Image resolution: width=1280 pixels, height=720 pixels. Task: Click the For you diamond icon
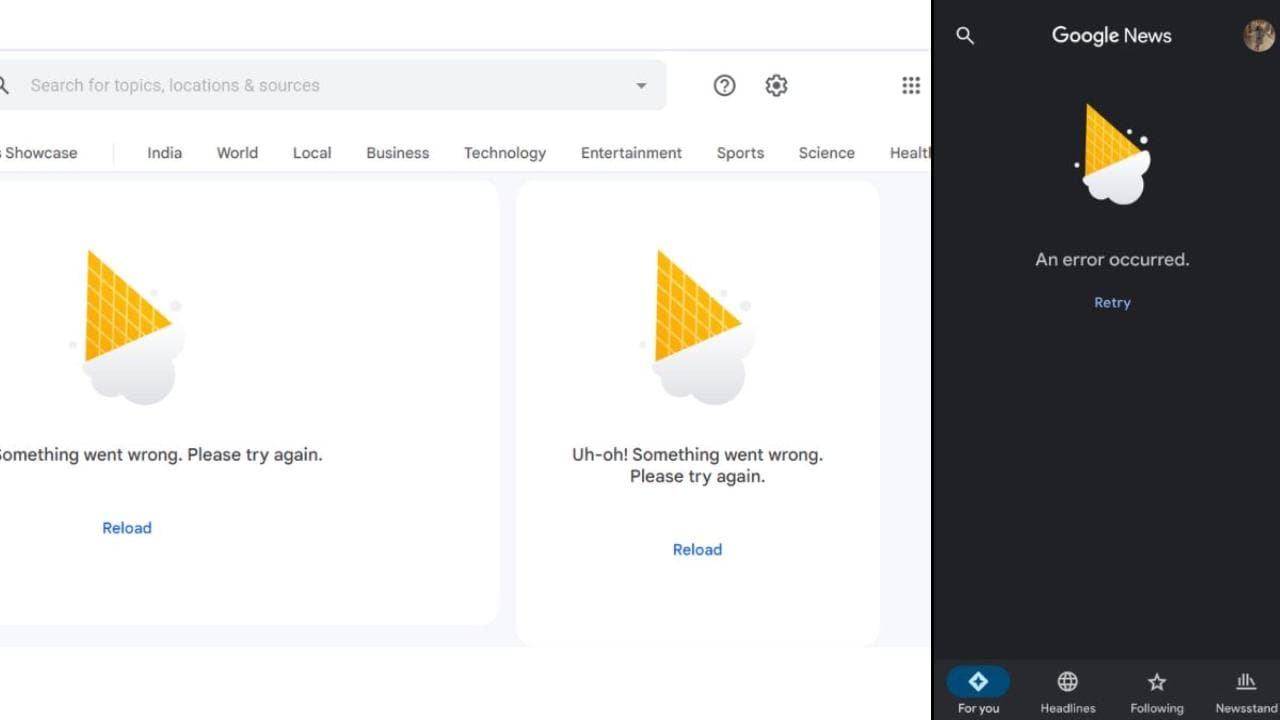coord(978,682)
